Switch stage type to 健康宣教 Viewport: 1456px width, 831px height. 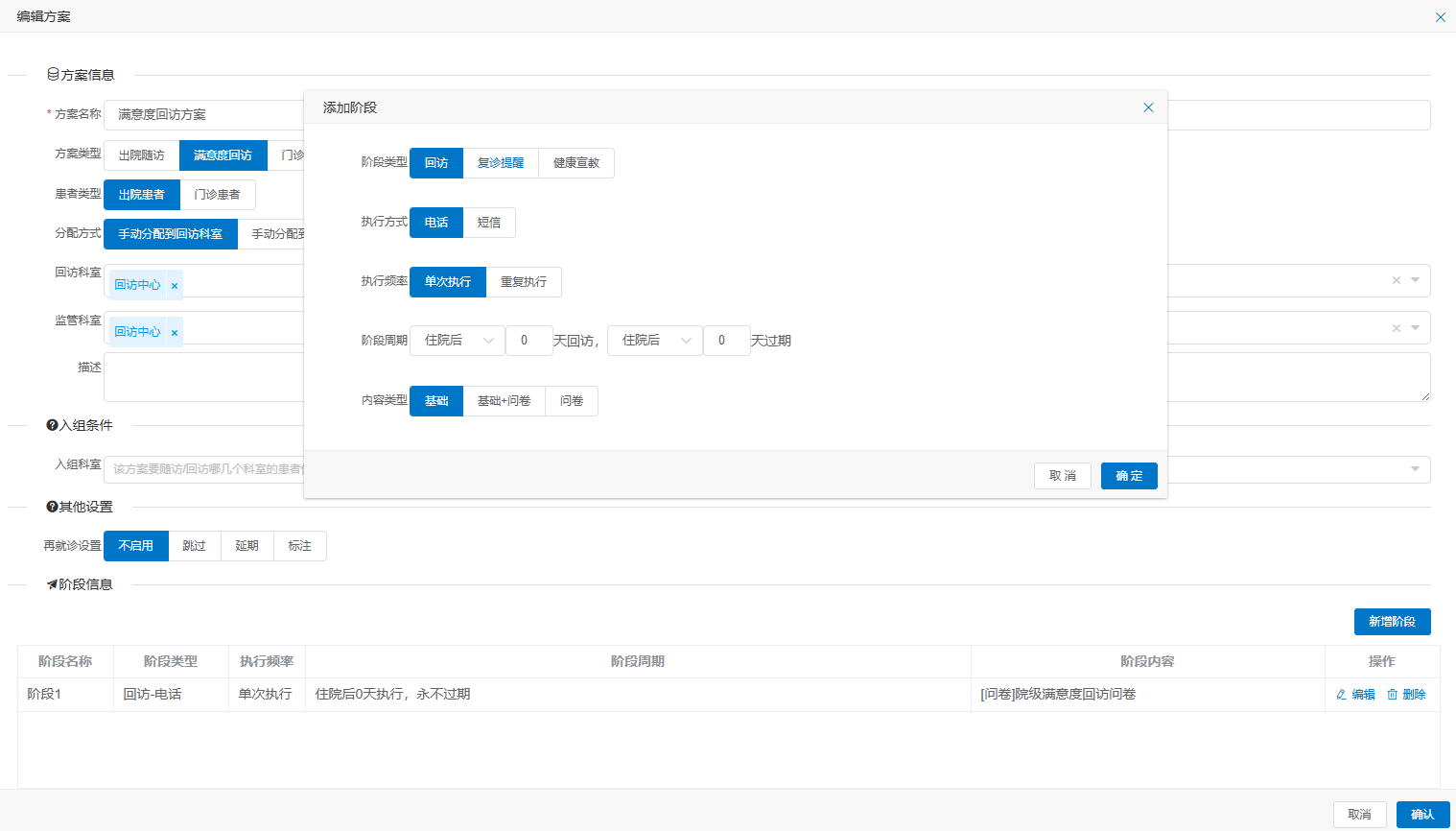(576, 163)
